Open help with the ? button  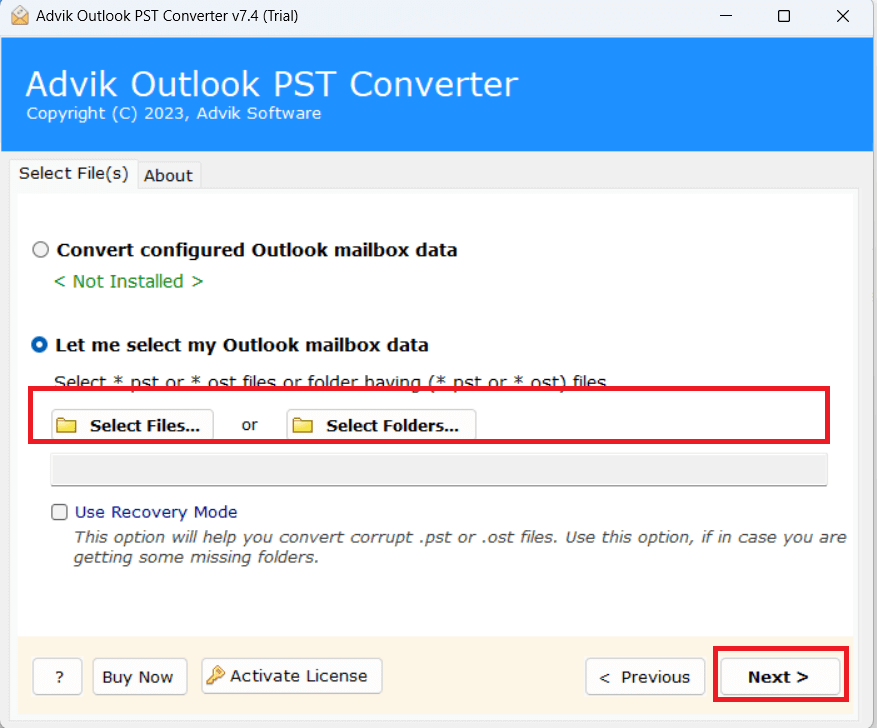(58, 677)
